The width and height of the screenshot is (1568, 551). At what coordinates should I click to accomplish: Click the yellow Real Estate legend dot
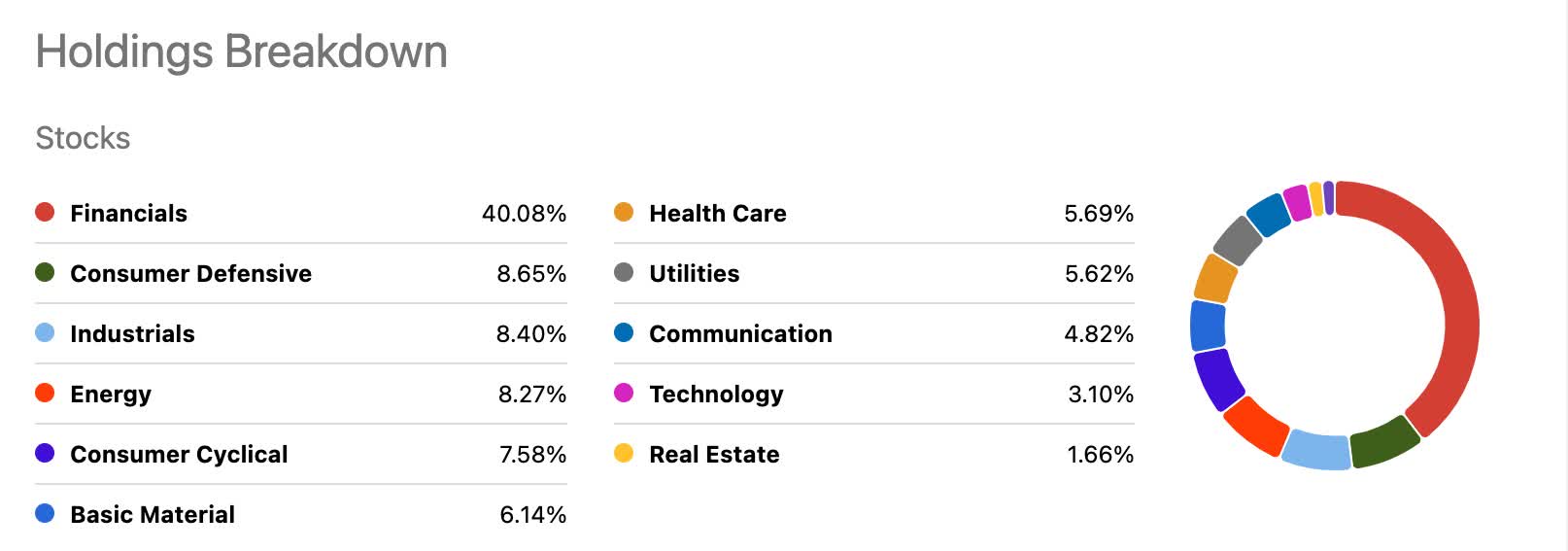point(624,453)
